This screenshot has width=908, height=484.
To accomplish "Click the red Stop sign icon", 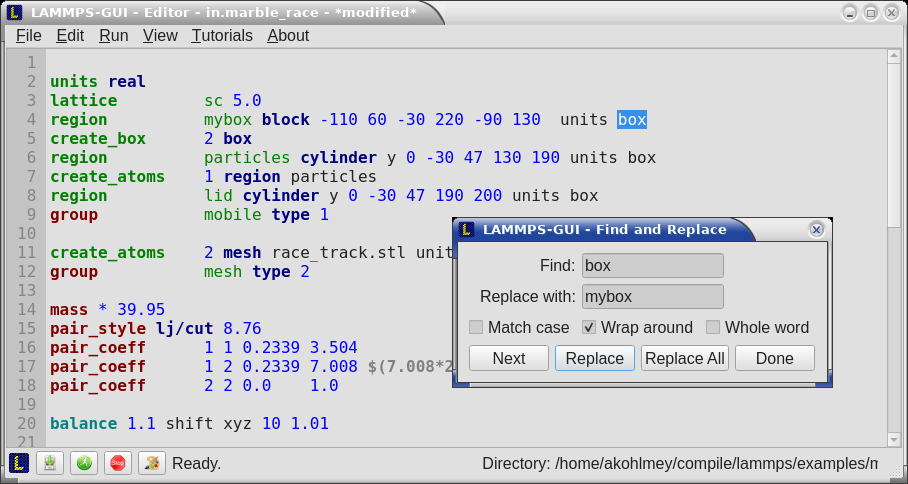I will (x=118, y=463).
